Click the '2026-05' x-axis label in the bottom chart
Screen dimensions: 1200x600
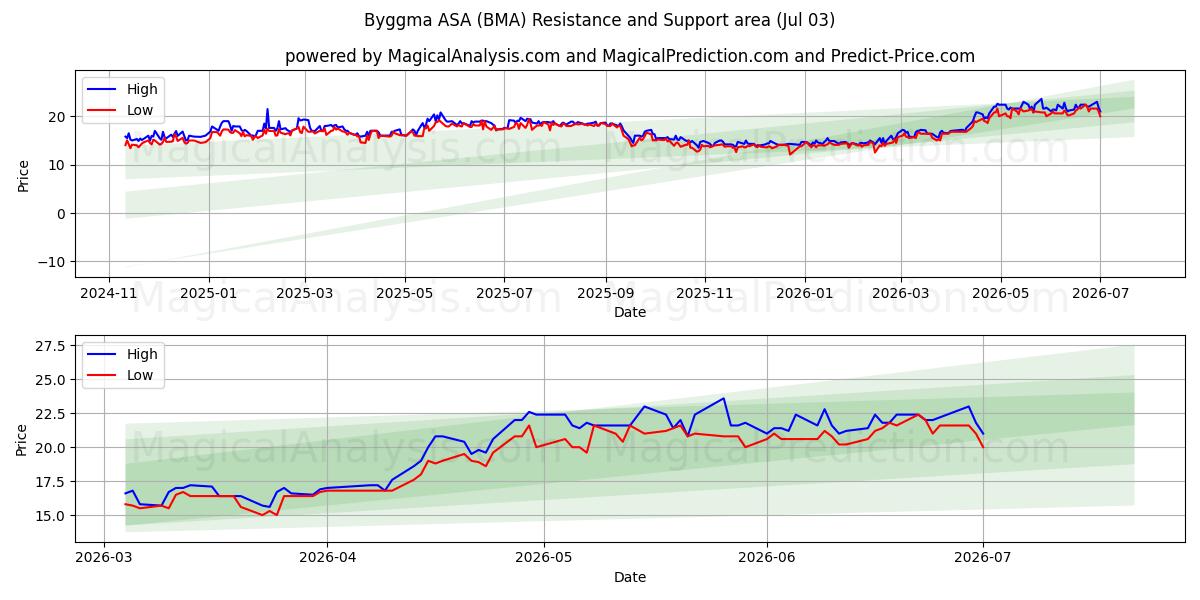point(543,559)
